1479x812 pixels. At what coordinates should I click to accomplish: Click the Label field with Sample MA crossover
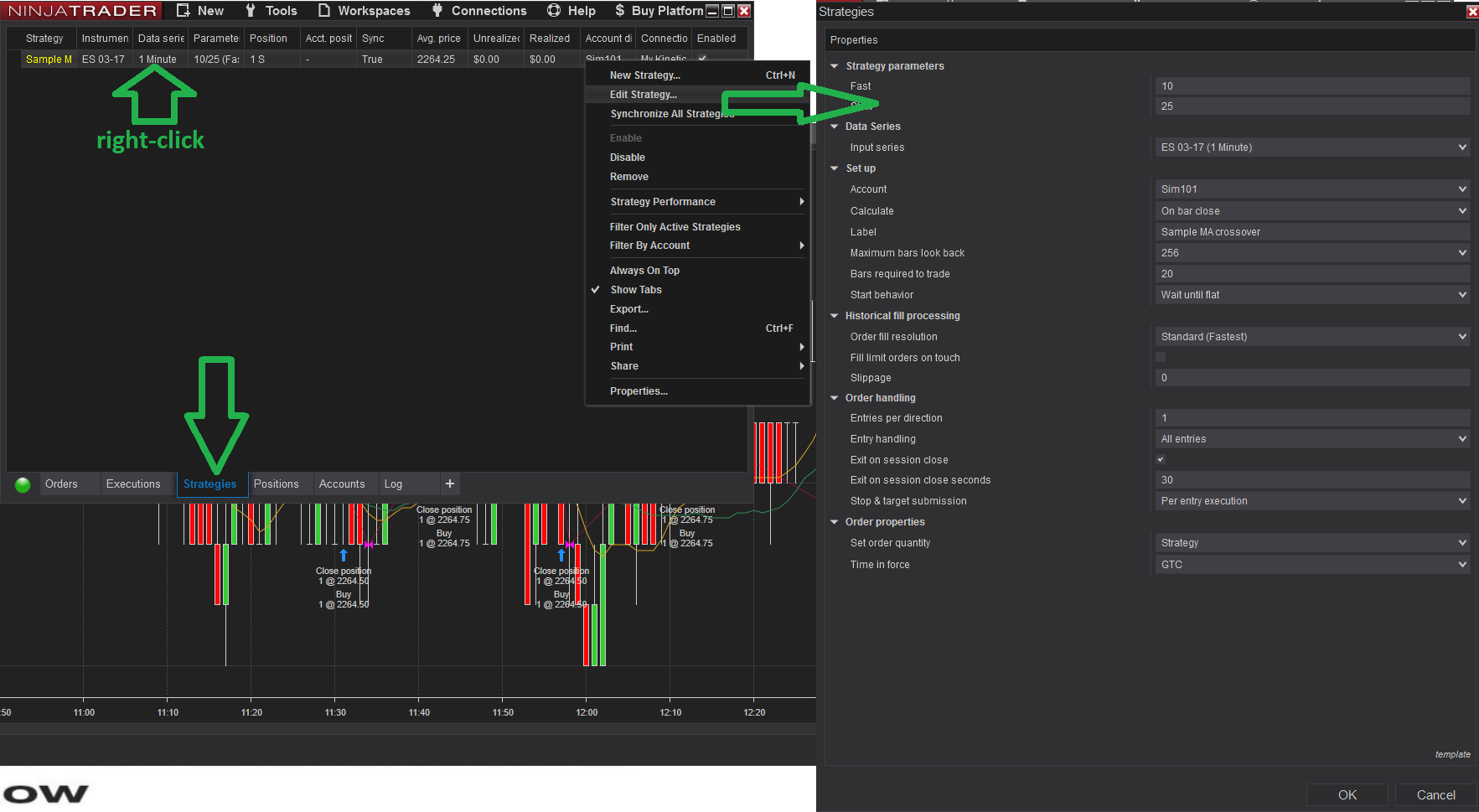[x=1312, y=232]
